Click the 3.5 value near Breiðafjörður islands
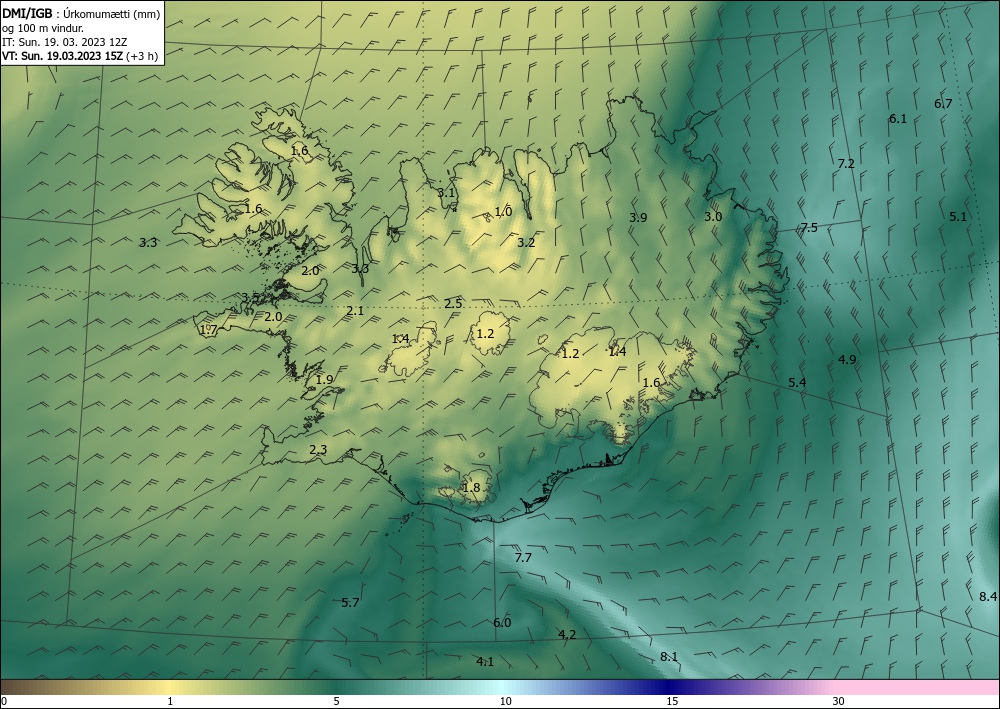1000x709 pixels. point(251,298)
